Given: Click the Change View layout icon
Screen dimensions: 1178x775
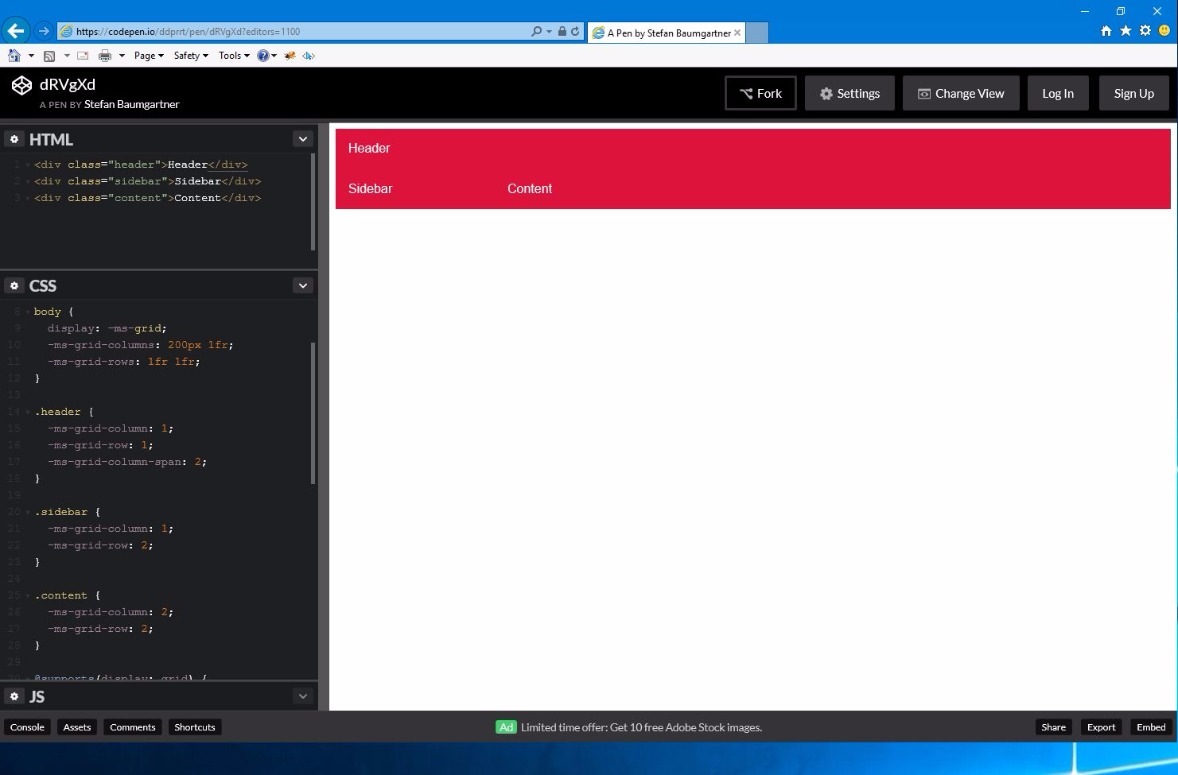Looking at the screenshot, I should (x=925, y=92).
